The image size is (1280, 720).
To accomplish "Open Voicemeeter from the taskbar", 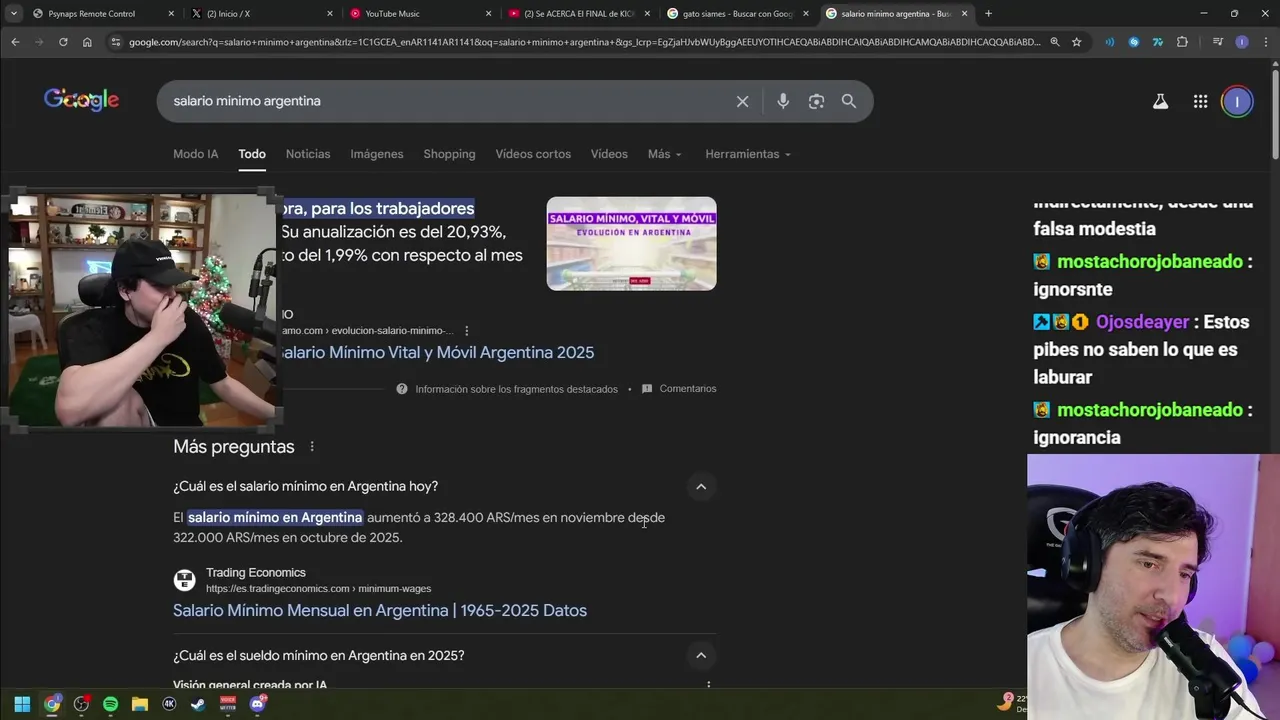I will 228,704.
